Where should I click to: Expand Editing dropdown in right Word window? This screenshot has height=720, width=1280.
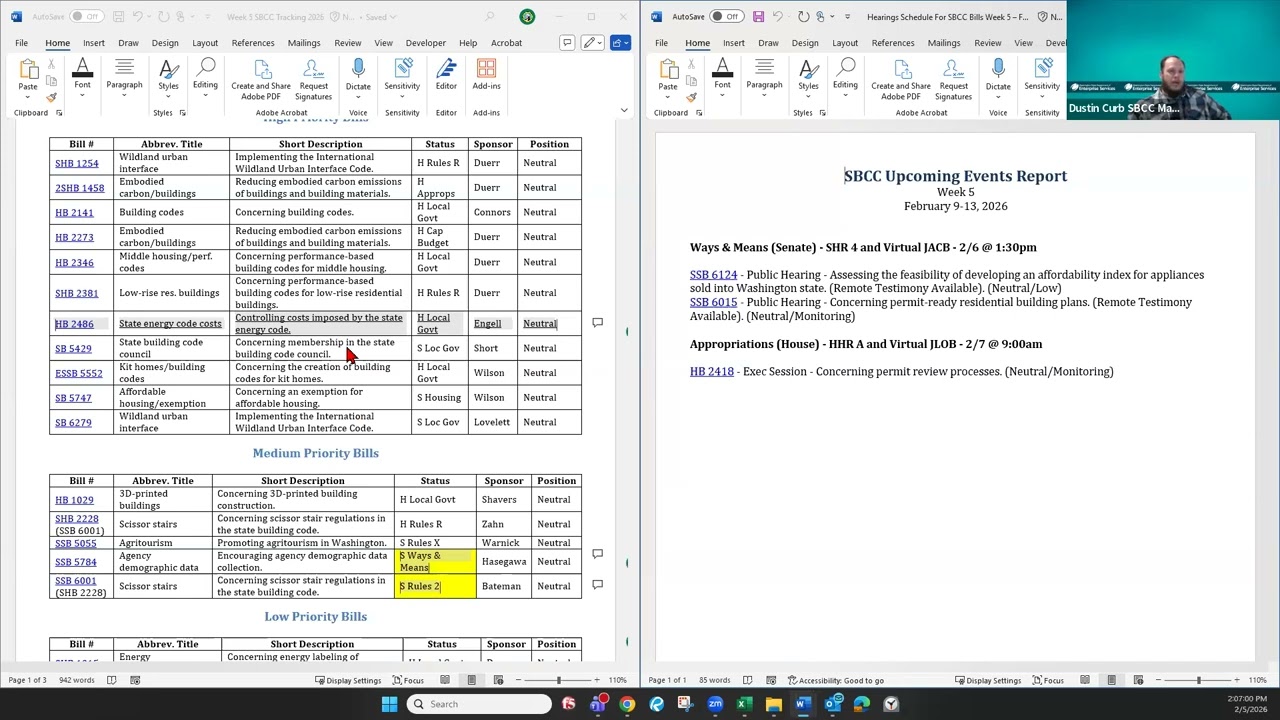845,93
